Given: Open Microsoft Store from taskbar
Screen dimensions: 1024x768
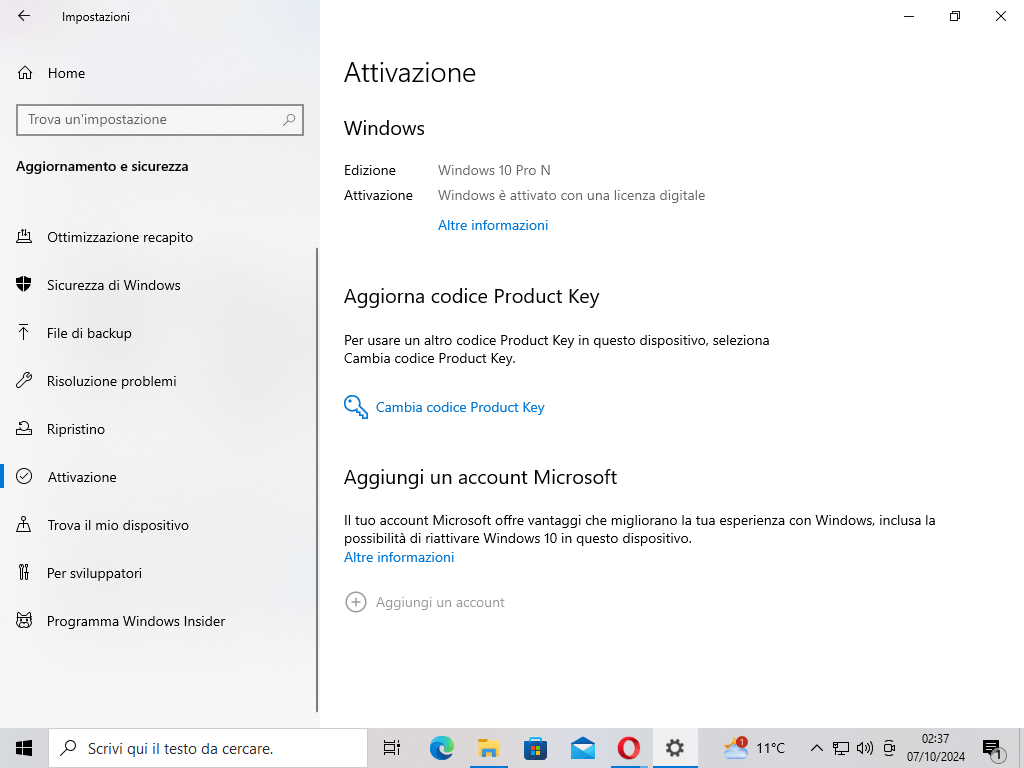Looking at the screenshot, I should [x=536, y=748].
